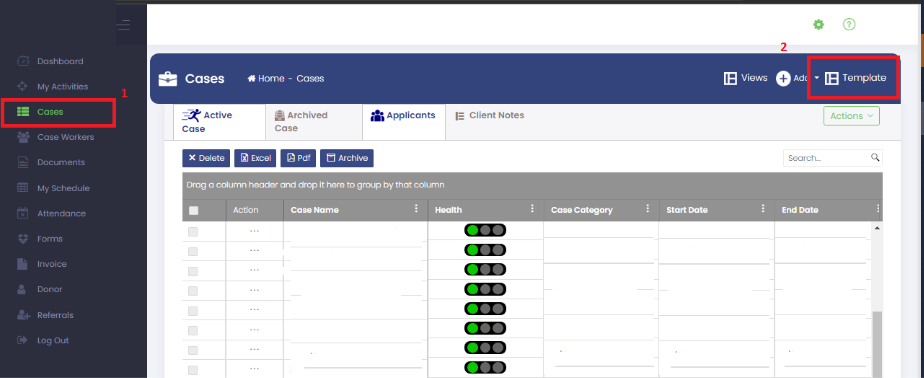Screen dimensions: 924x378
Task: Click the Invoice page icon
Action: coord(22,264)
